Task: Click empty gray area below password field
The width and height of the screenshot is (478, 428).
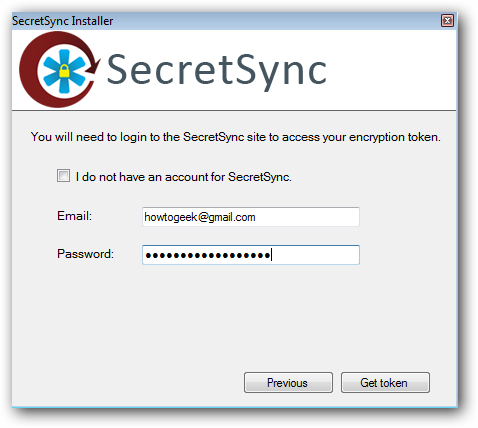Action: [x=233, y=317]
